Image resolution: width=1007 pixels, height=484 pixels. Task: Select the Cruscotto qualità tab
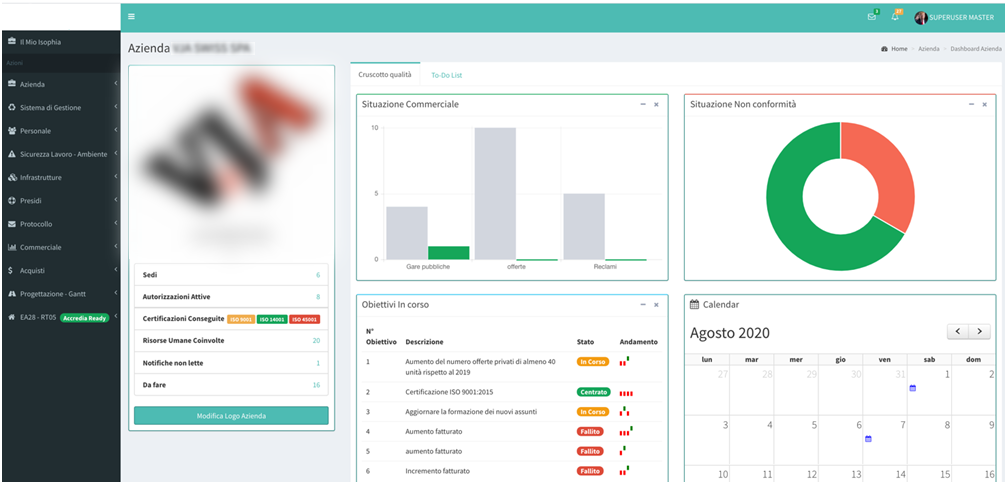pyautogui.click(x=385, y=75)
